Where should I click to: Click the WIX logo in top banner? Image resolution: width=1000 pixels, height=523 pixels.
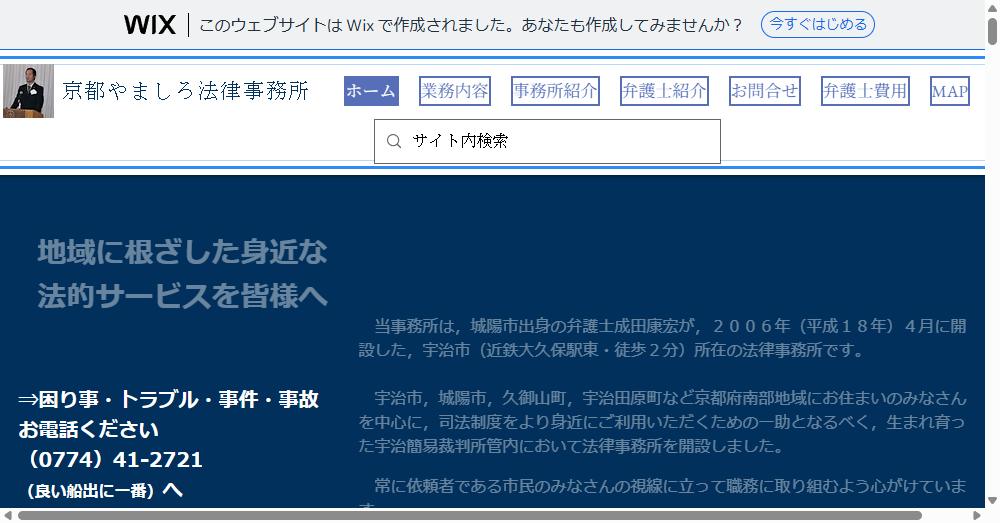tap(150, 25)
